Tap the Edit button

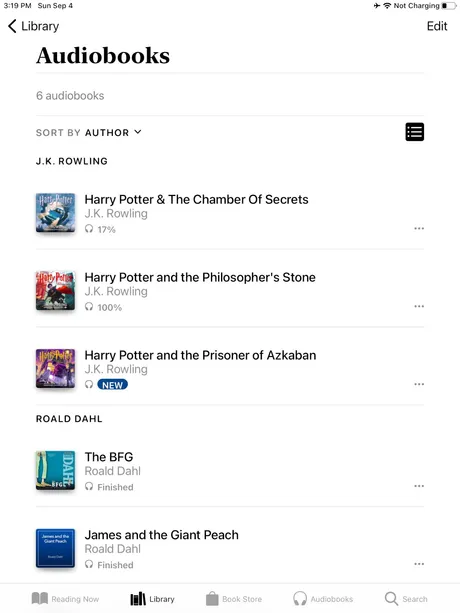(x=437, y=26)
